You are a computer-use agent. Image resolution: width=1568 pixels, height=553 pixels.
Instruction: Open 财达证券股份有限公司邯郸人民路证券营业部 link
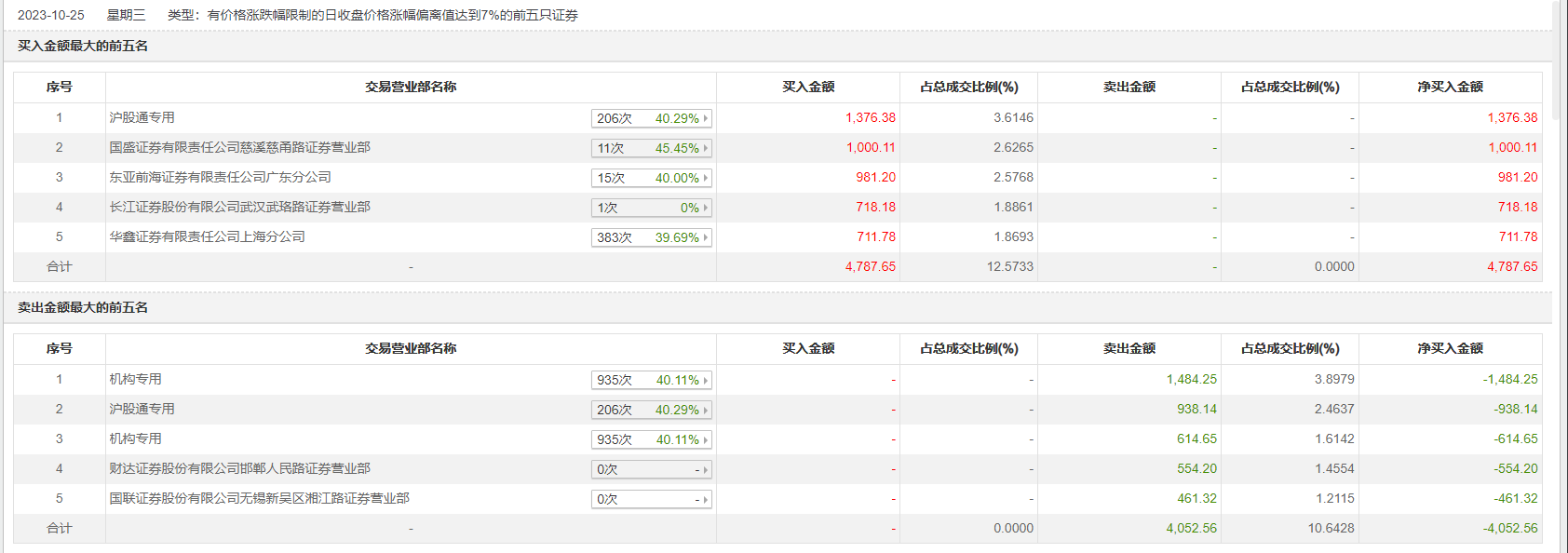click(239, 468)
